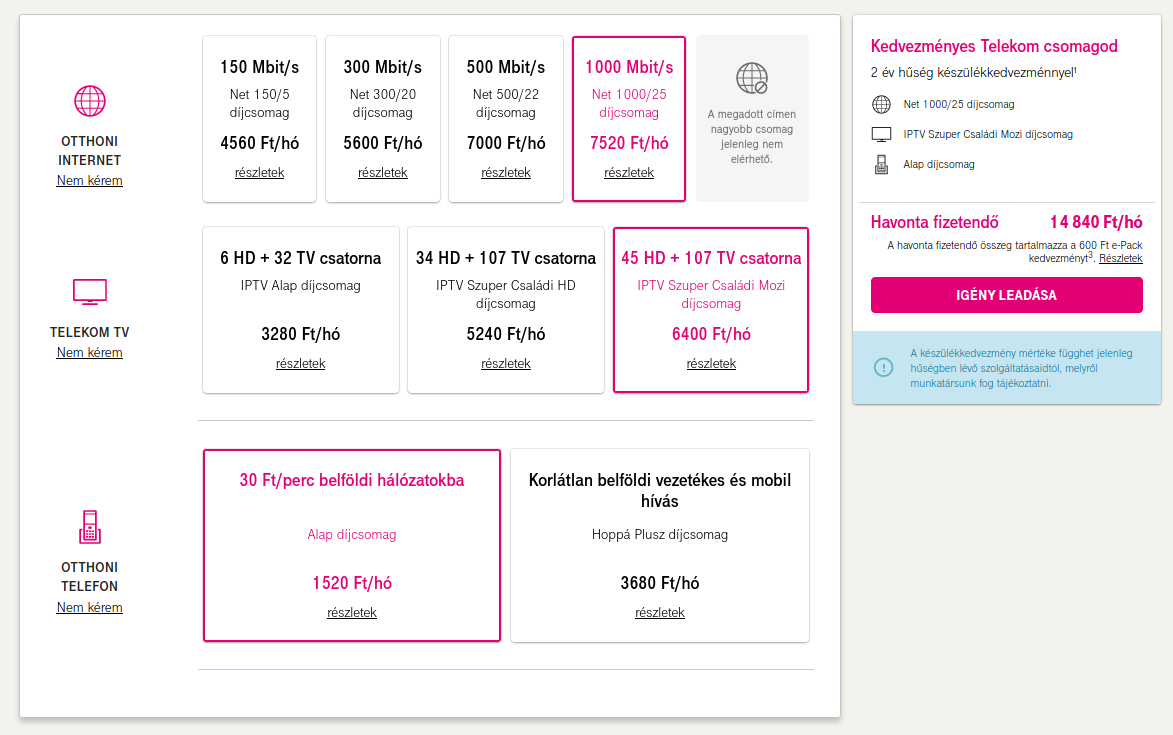
Task: Click the Kedvezményes Telekom csomagod heading
Action: 994,46
